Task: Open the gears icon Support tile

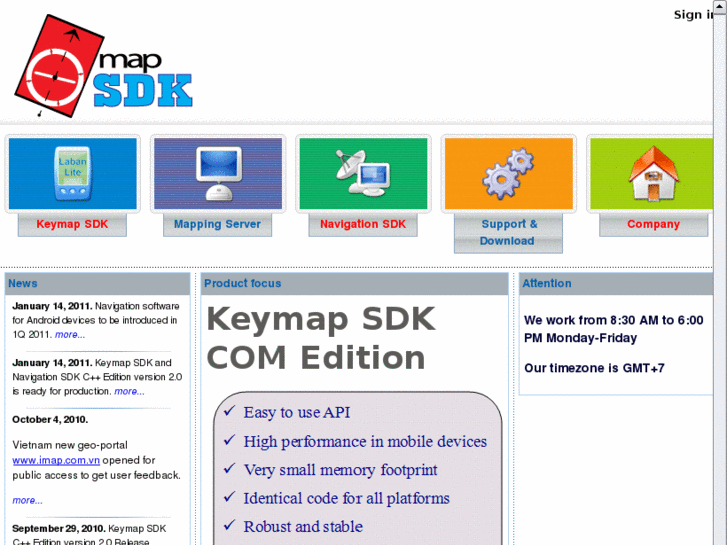Action: click(509, 173)
